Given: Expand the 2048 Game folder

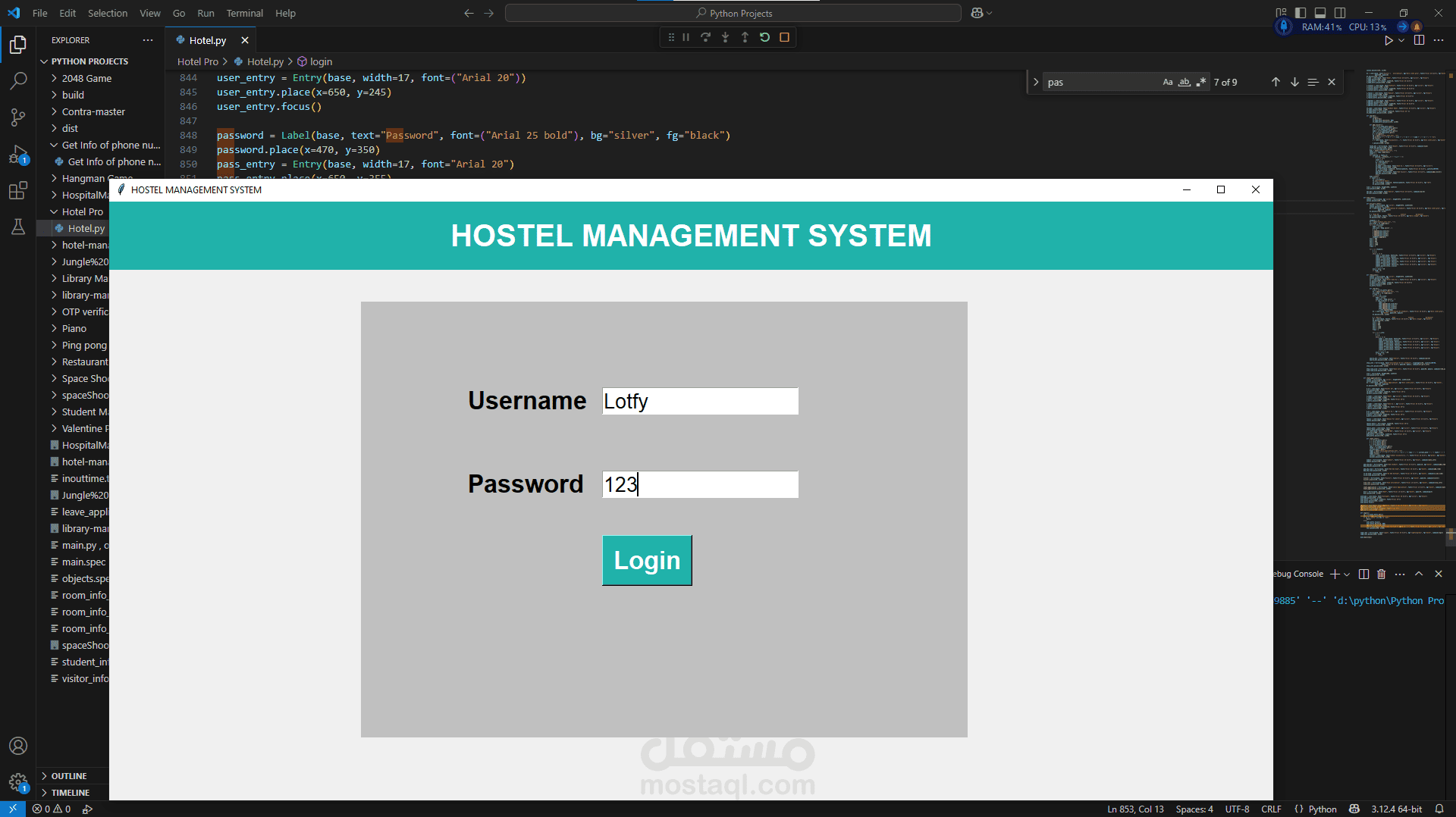Looking at the screenshot, I should (x=86, y=78).
